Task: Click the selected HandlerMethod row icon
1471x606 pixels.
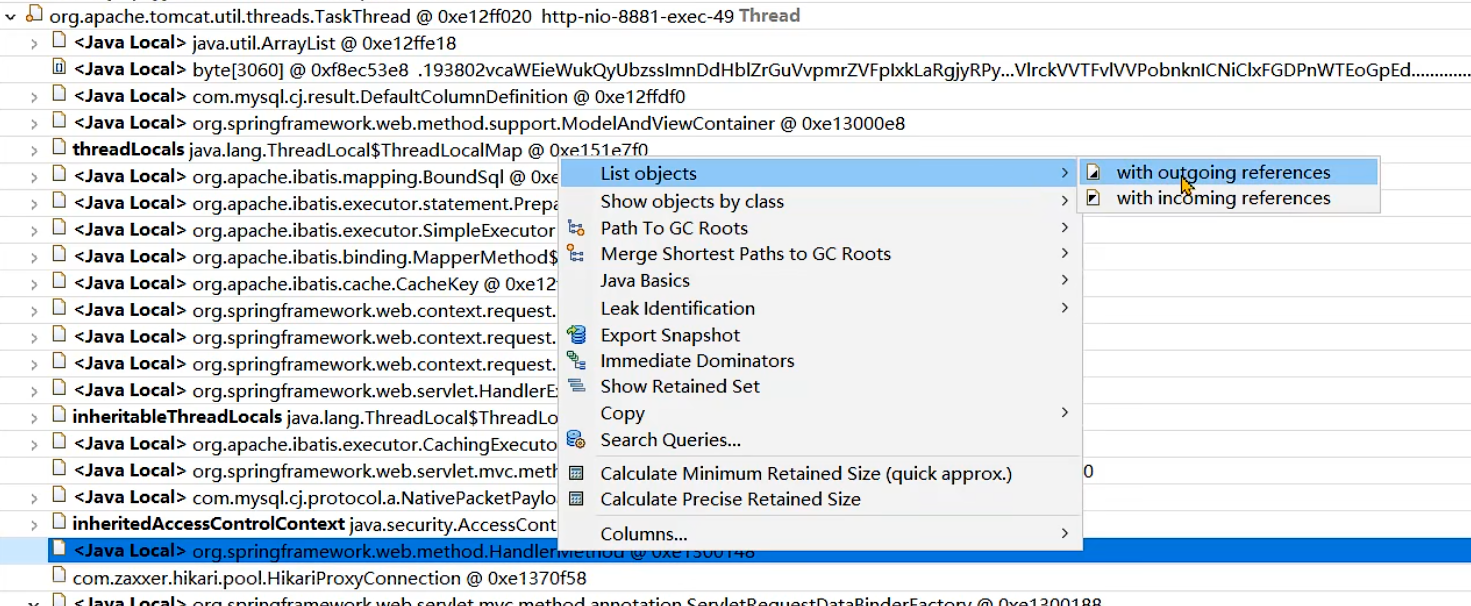Action: pos(59,550)
